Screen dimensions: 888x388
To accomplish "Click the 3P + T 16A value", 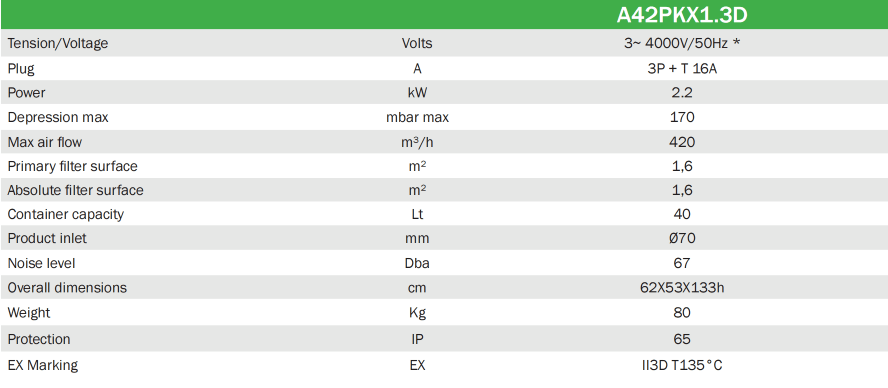I will point(682,69).
